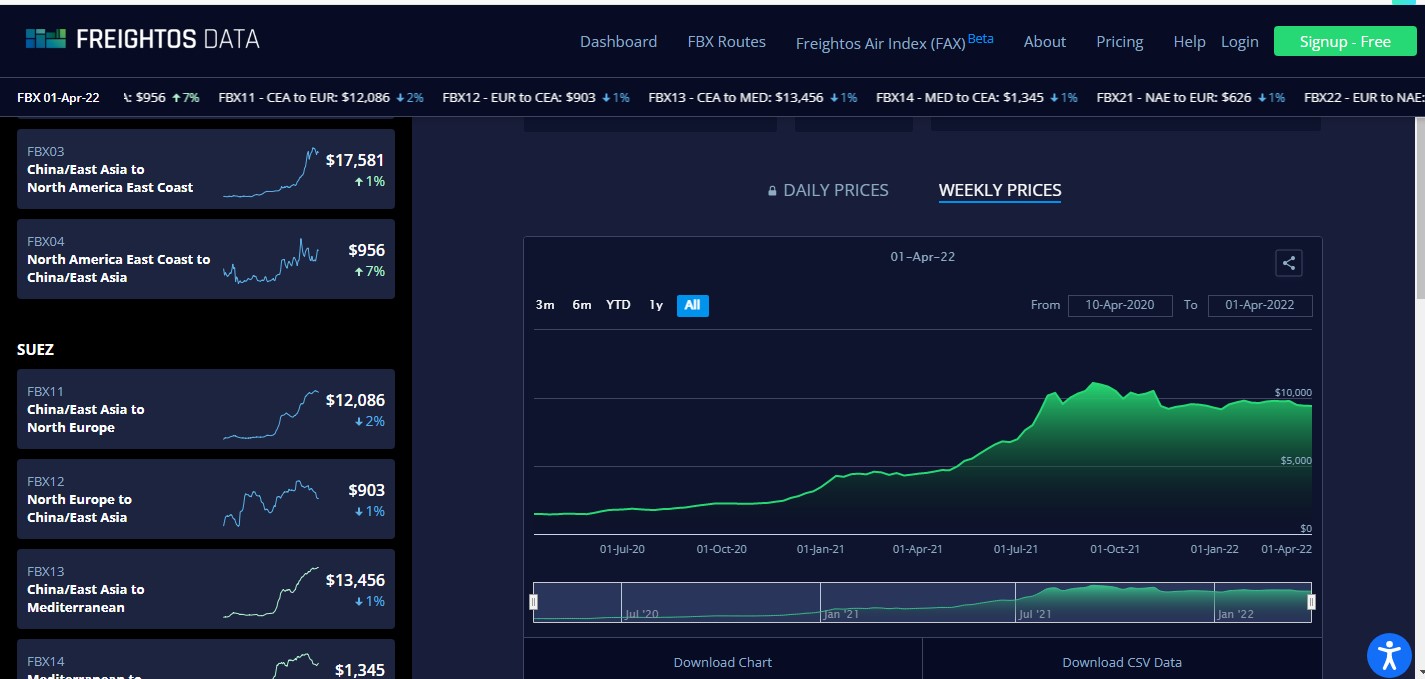
Task: Select FBX11 China/East Asia to North Europe card
Action: point(206,409)
